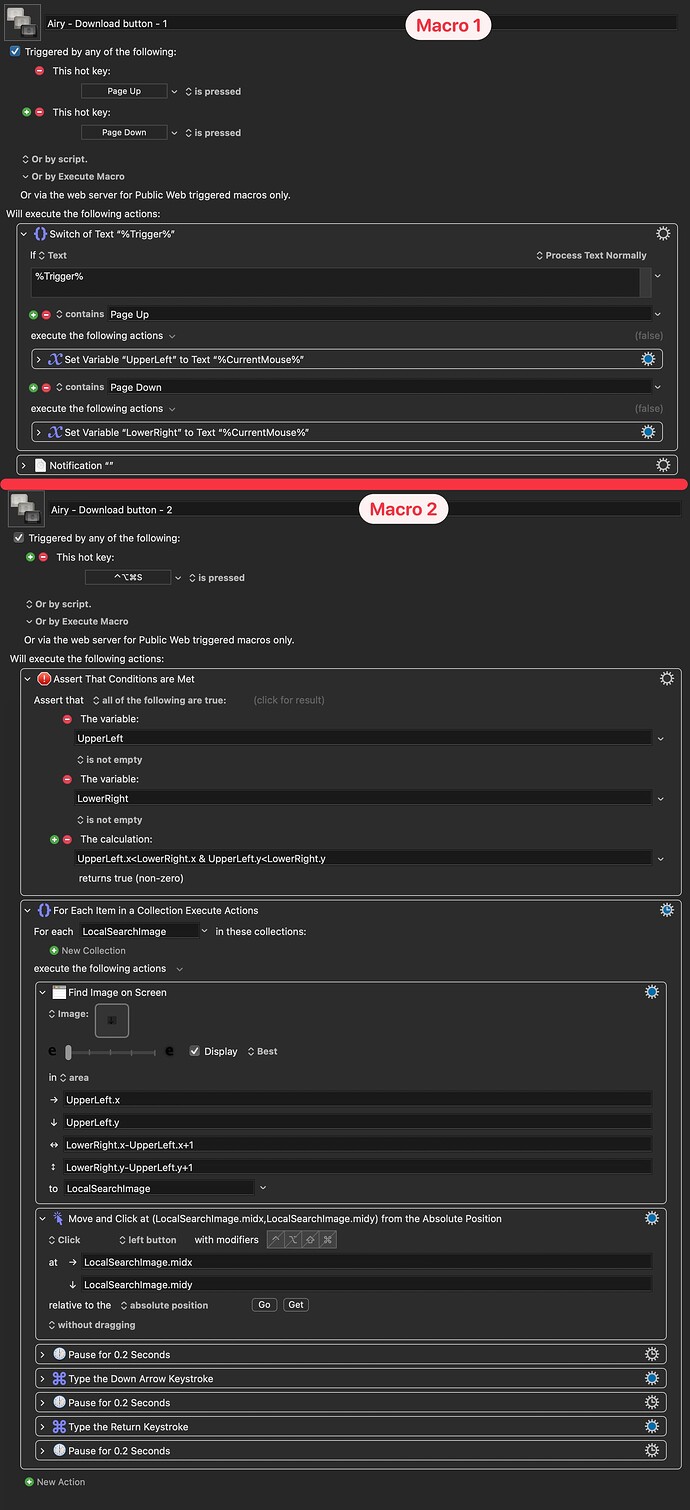
Task: Click the Command modifier in Move and Click
Action: pyautogui.click(x=328, y=1240)
